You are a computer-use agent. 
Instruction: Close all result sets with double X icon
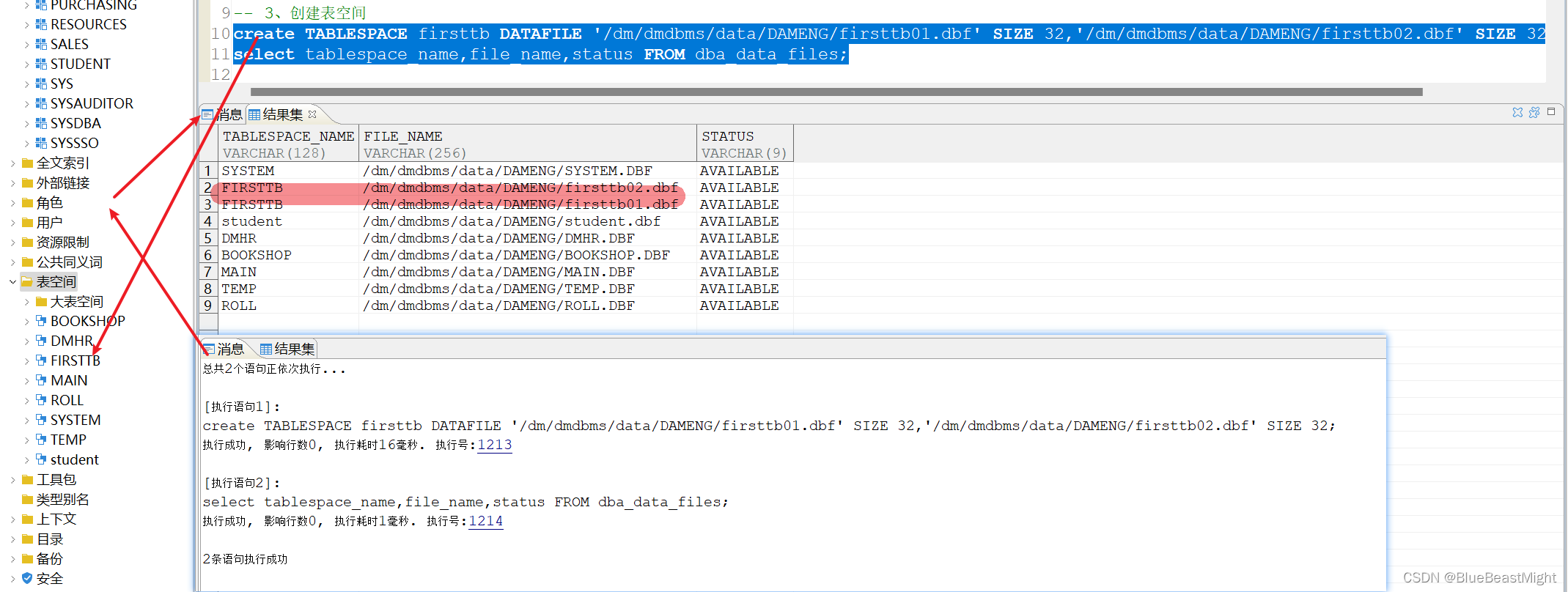tap(1534, 112)
